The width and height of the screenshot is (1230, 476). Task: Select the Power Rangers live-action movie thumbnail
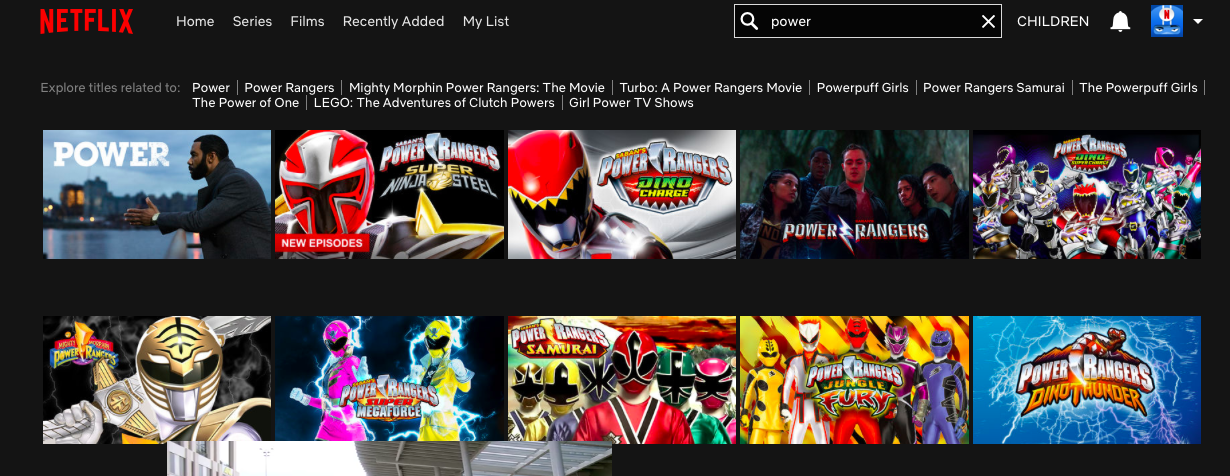point(854,194)
